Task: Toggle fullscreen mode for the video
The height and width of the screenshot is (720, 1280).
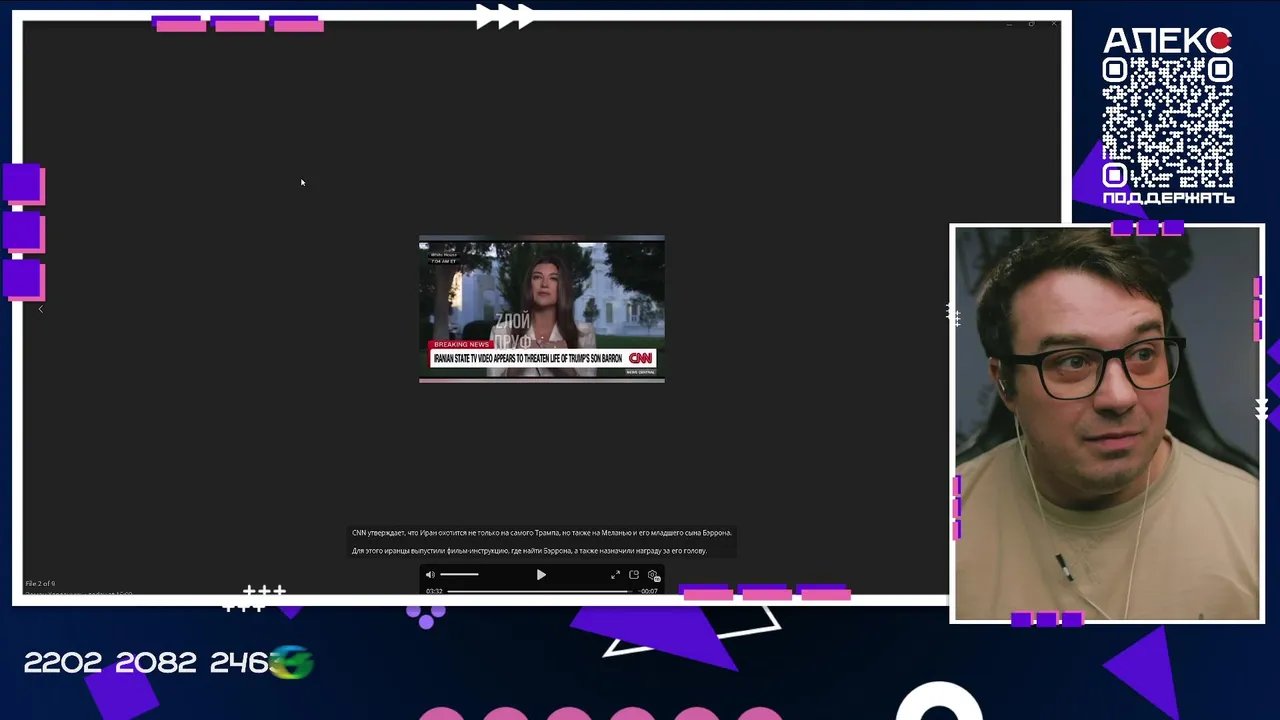Action: pyautogui.click(x=615, y=575)
